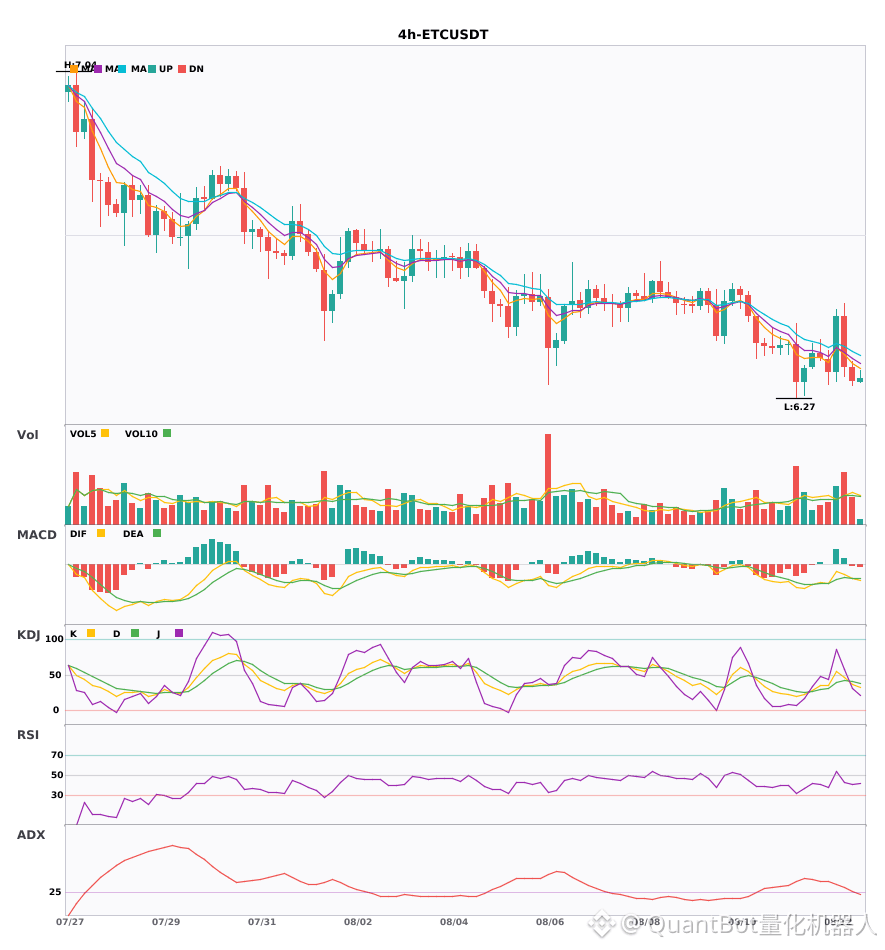Viewport: 885px width, 950px height.
Task: Click the green DEA legend swatch
Action: (x=157, y=533)
